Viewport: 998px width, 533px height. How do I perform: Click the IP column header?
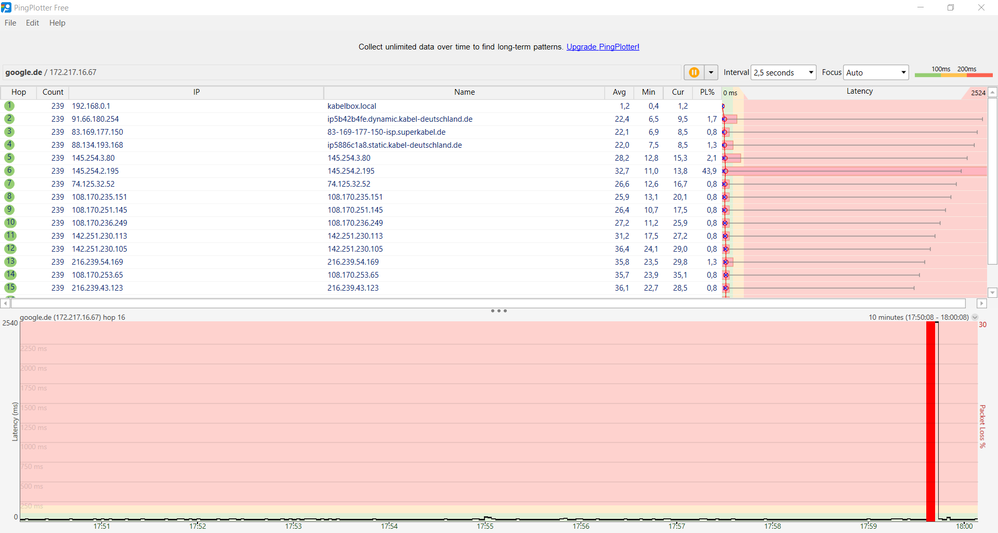pyautogui.click(x=196, y=92)
